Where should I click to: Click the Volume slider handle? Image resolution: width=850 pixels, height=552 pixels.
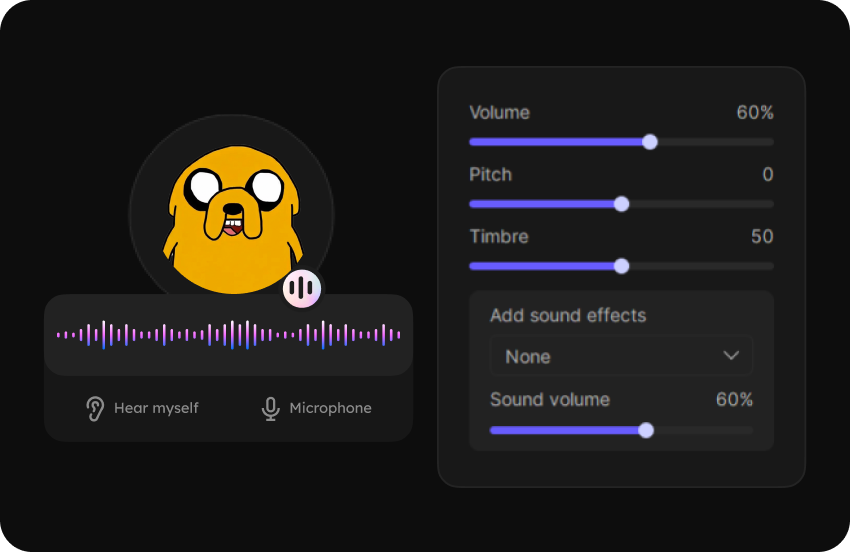pyautogui.click(x=649, y=142)
